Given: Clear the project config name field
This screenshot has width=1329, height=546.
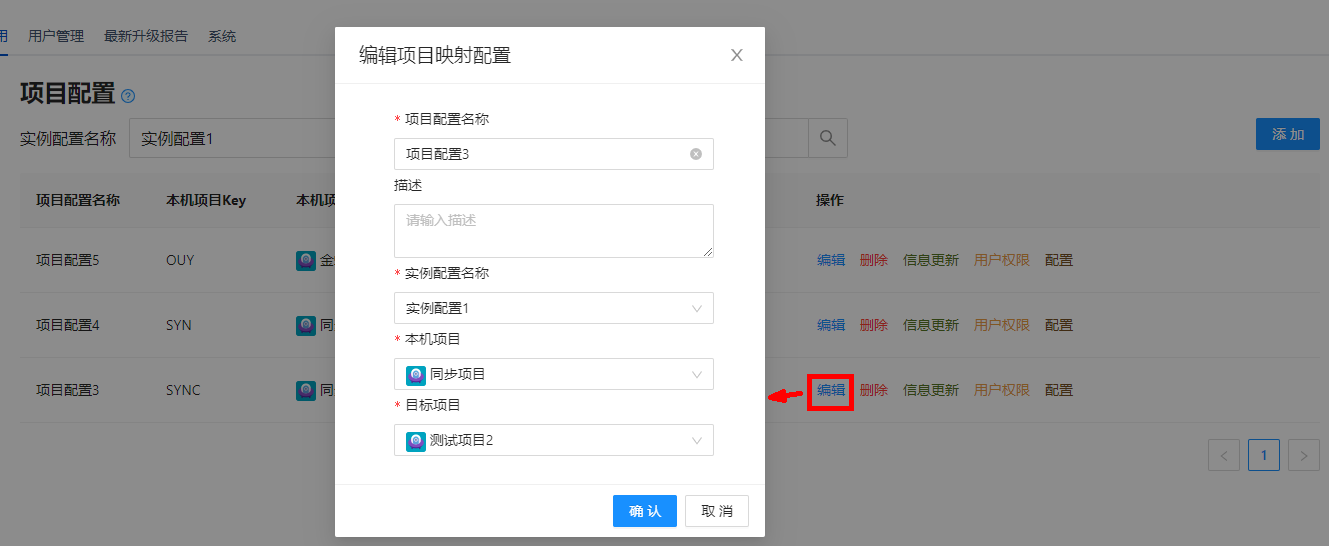Looking at the screenshot, I should click(x=696, y=154).
